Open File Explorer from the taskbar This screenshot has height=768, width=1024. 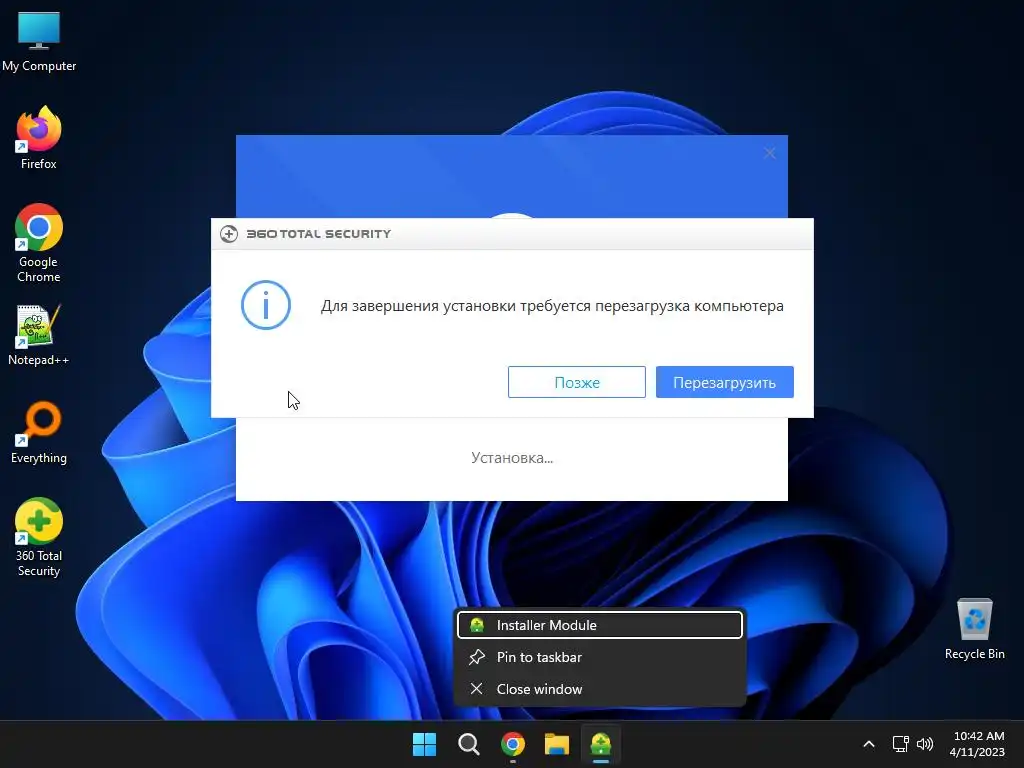(x=557, y=744)
